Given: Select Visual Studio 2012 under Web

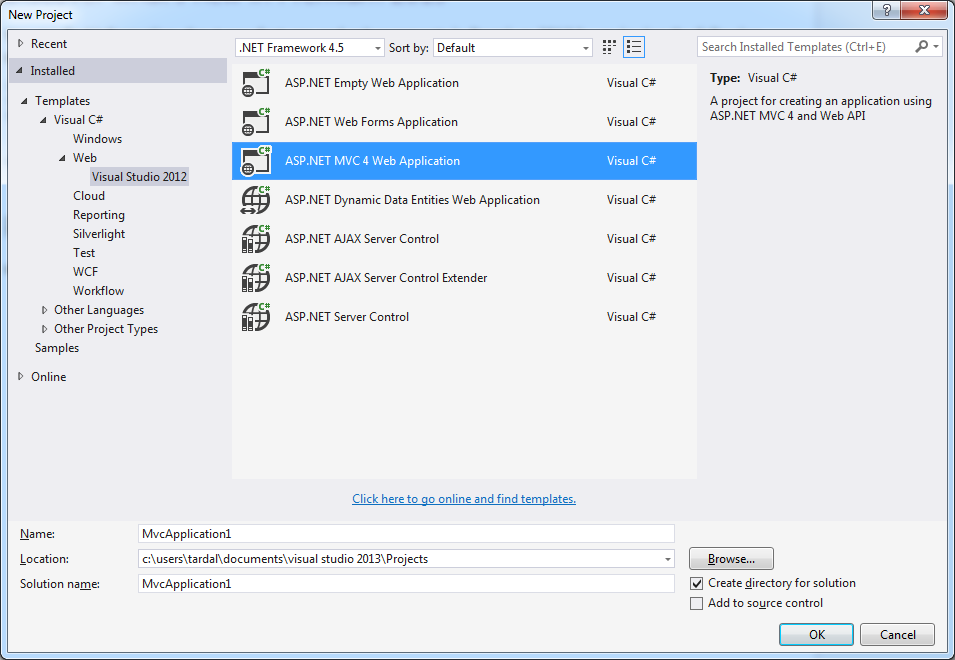Looking at the screenshot, I should click(138, 176).
